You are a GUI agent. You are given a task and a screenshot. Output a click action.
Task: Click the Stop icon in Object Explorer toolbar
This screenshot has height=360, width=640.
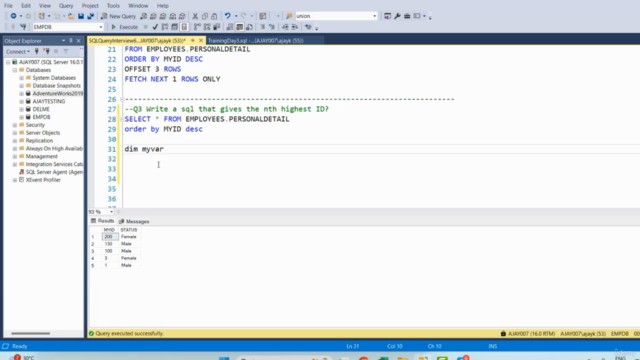coord(56,51)
